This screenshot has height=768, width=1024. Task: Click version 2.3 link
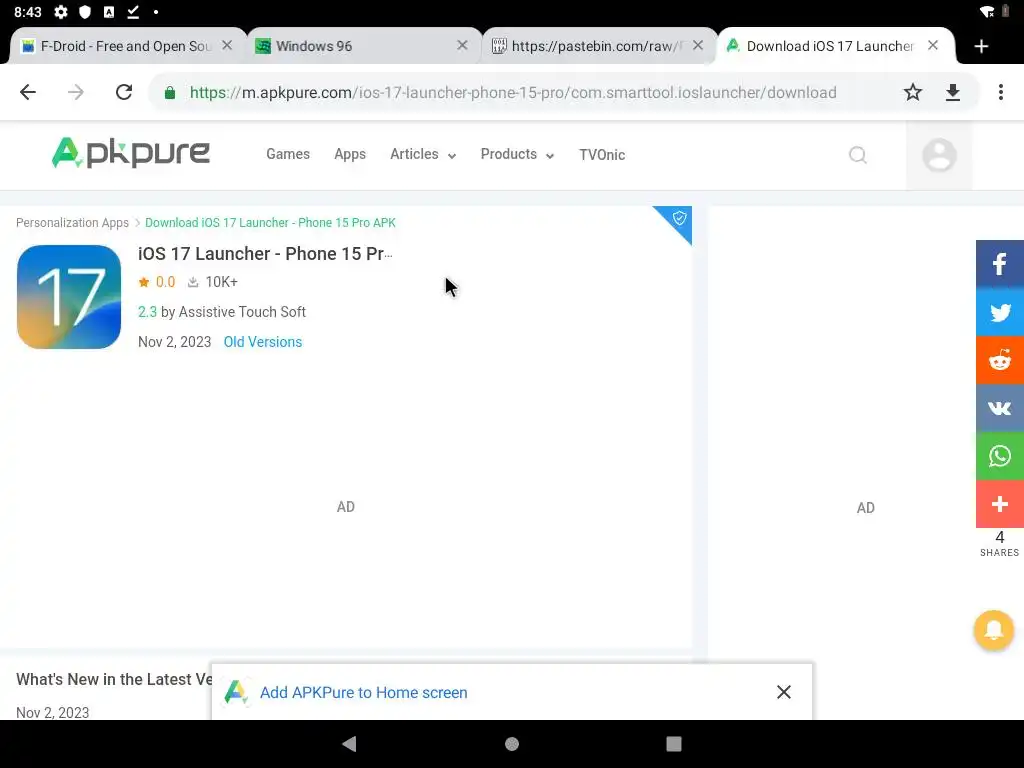(x=148, y=312)
